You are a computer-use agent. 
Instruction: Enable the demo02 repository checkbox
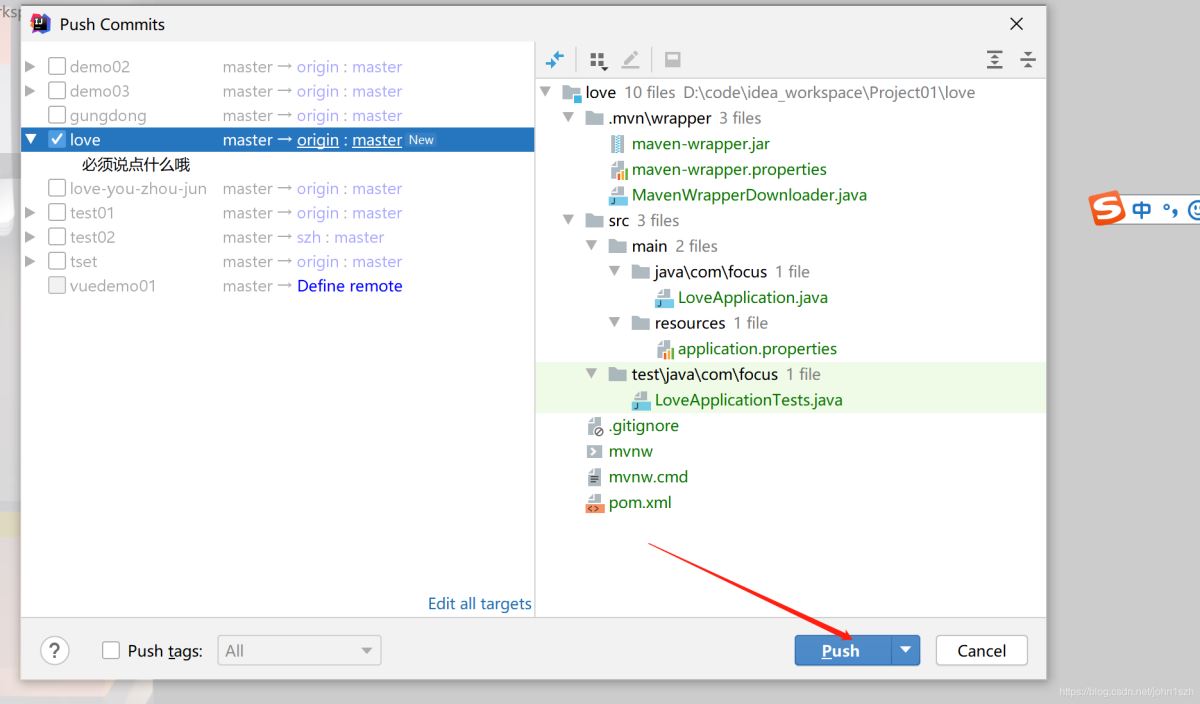pos(57,67)
